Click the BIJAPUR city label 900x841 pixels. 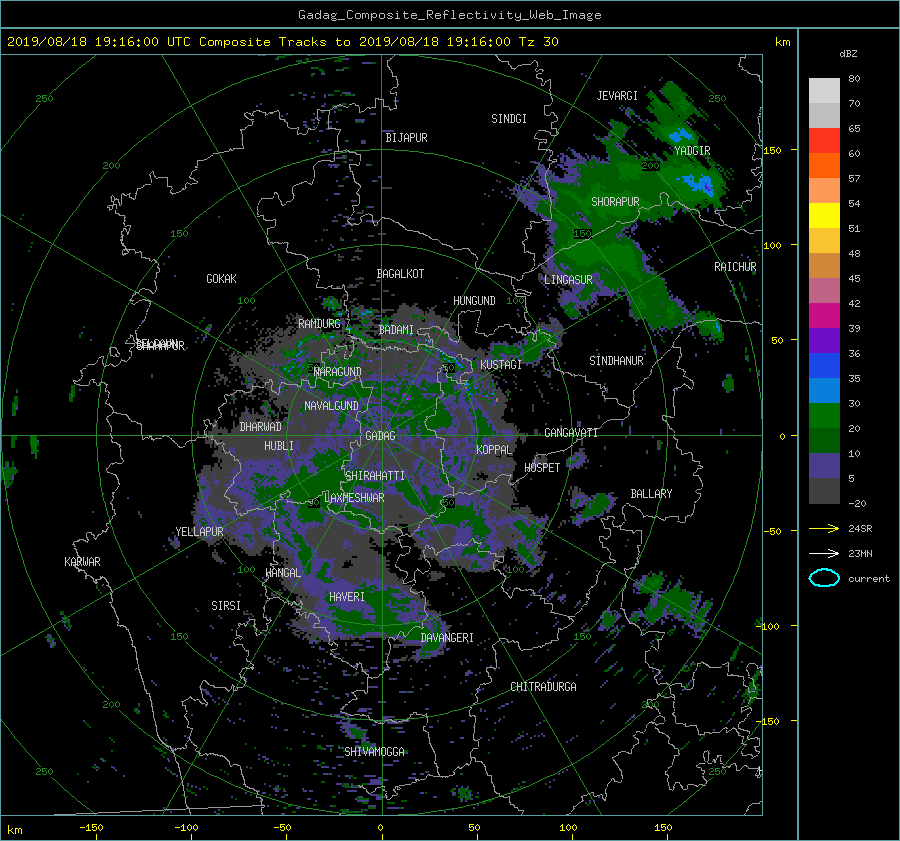(x=406, y=138)
